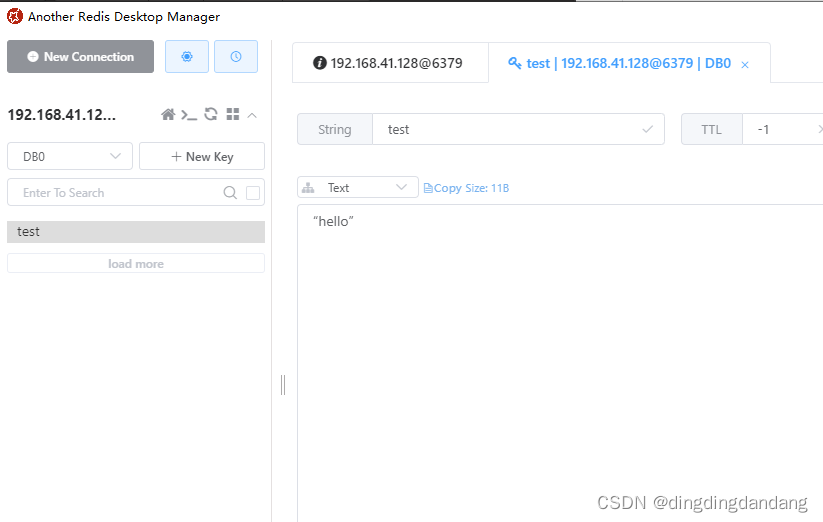Open the Text format dropdown
Screen dimensions: 823x522
358,187
